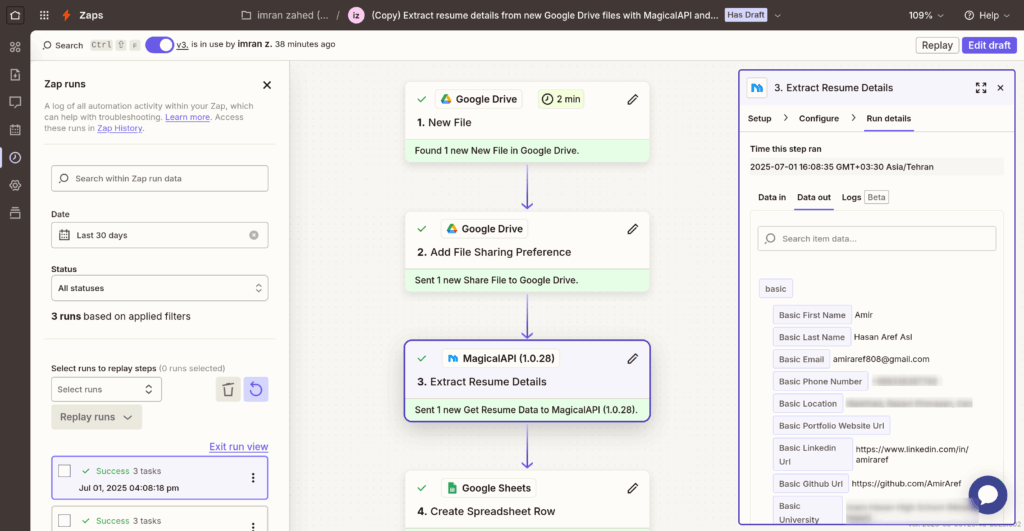Image resolution: width=1024 pixels, height=531 pixels.
Task: Click the Exit run view link
Action: point(238,447)
